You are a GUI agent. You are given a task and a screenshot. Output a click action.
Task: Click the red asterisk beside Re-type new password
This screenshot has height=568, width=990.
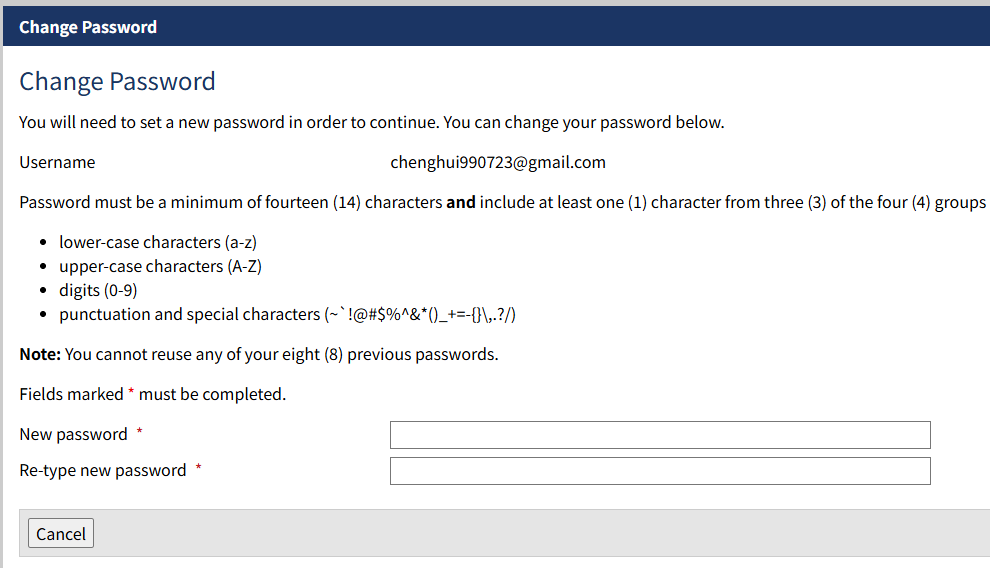click(x=198, y=468)
